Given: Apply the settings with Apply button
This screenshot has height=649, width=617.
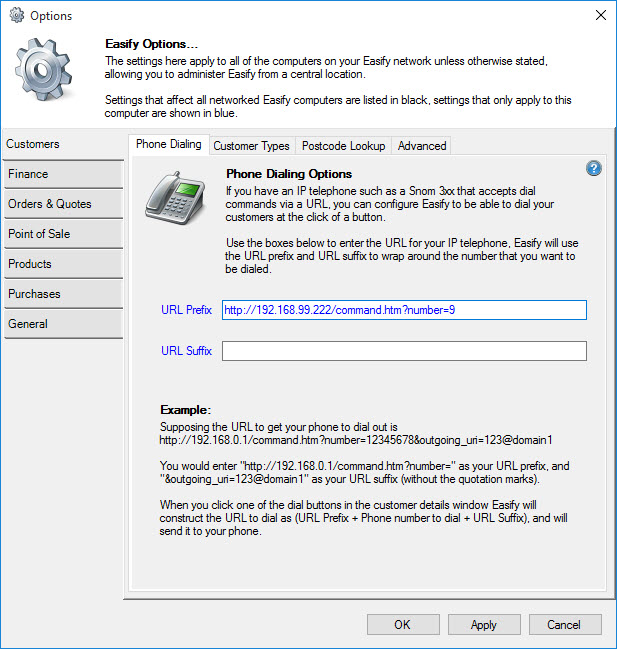Looking at the screenshot, I should [x=484, y=625].
